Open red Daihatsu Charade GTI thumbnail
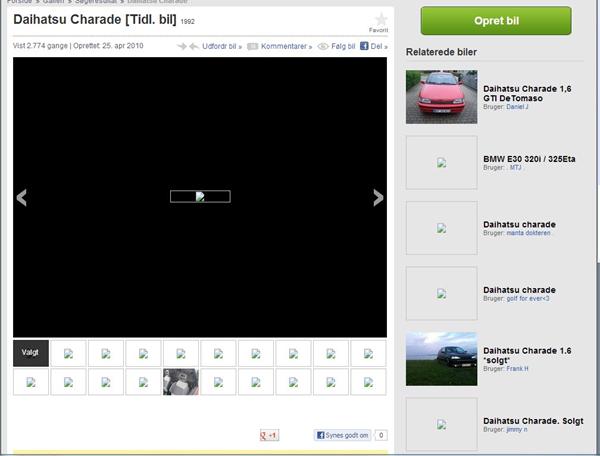600x456 pixels. pyautogui.click(x=441, y=97)
